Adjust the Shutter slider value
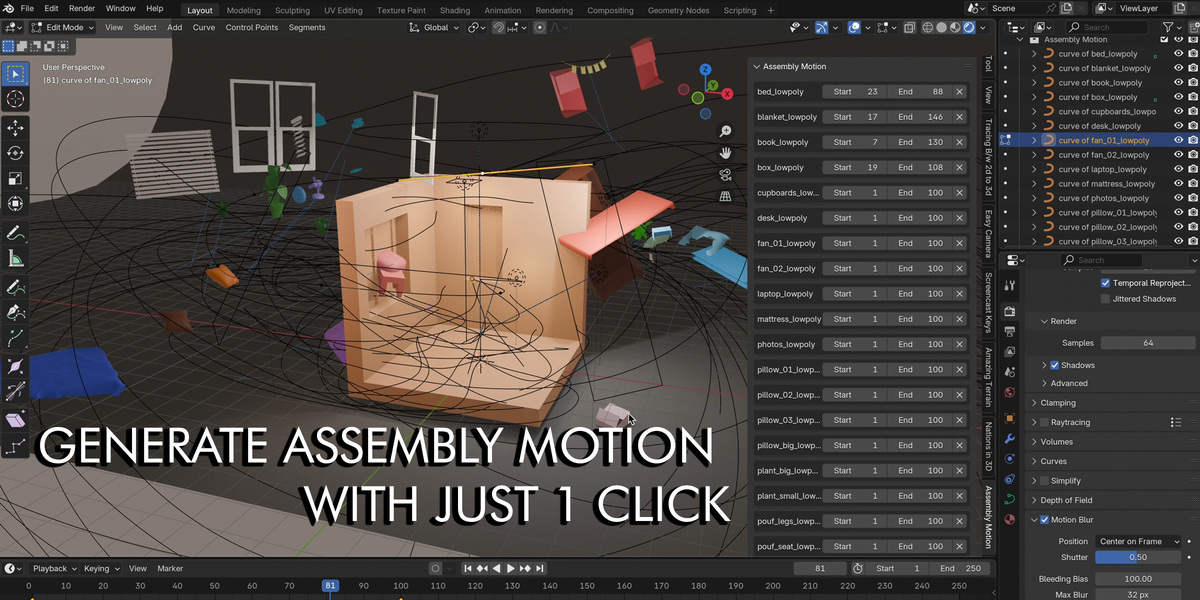The height and width of the screenshot is (600, 1200). [x=1139, y=557]
